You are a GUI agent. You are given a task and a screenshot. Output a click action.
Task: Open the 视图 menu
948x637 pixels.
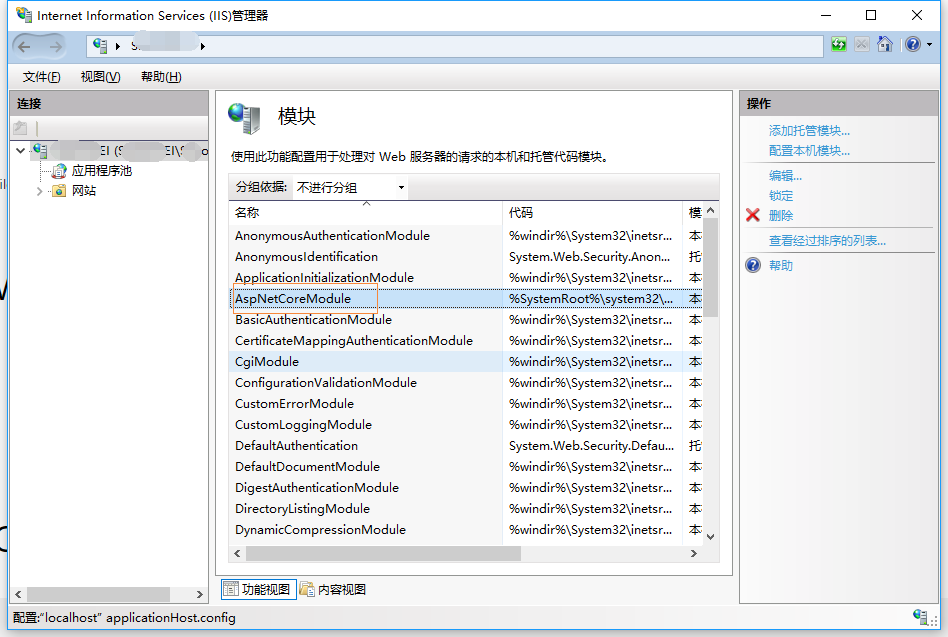pos(100,77)
